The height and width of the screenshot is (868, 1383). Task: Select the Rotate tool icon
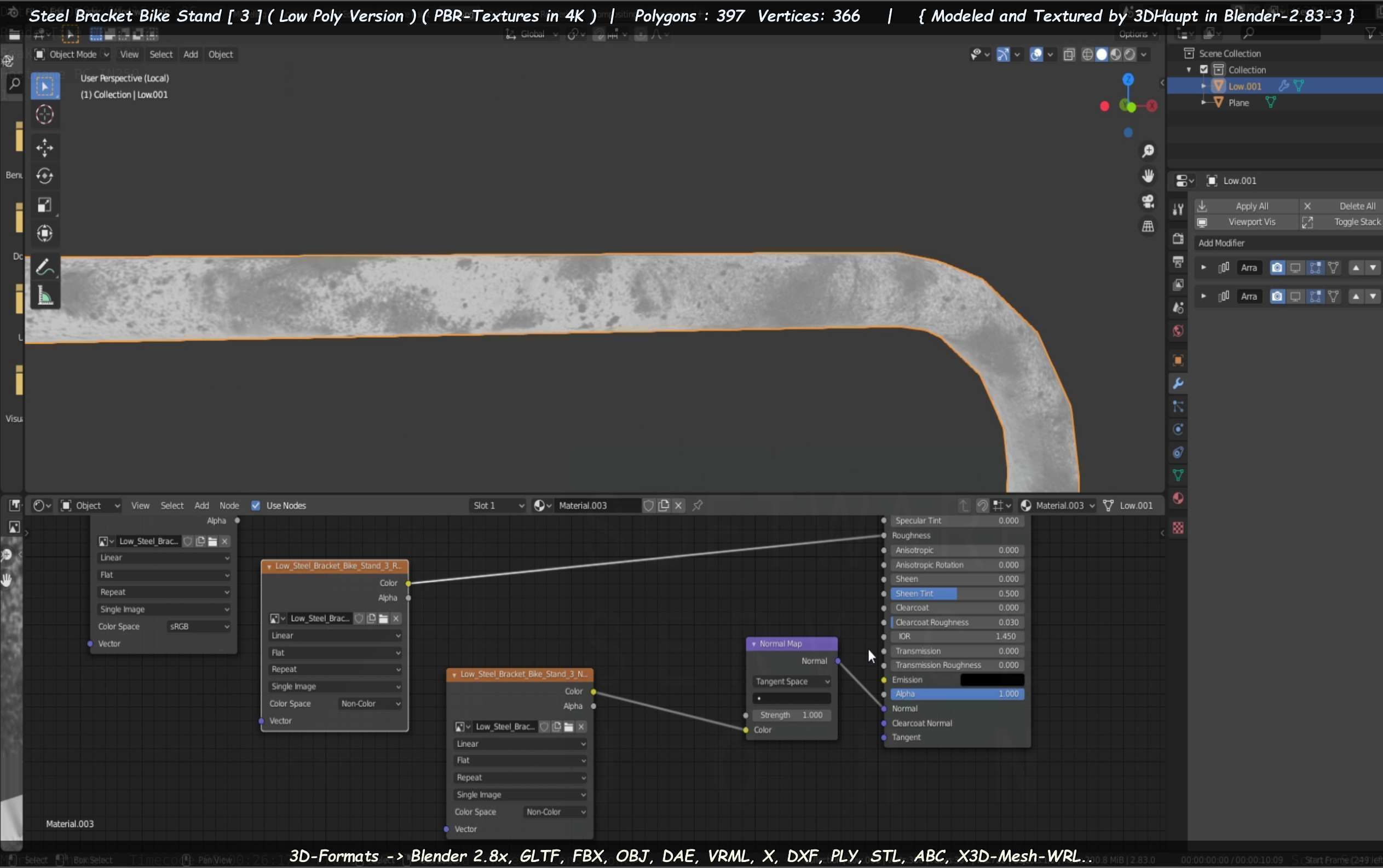pyautogui.click(x=45, y=176)
